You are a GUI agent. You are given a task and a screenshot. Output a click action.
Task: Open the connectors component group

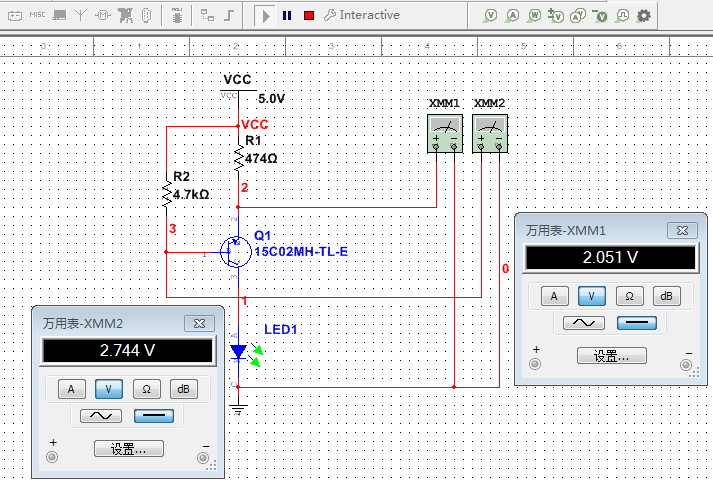146,15
